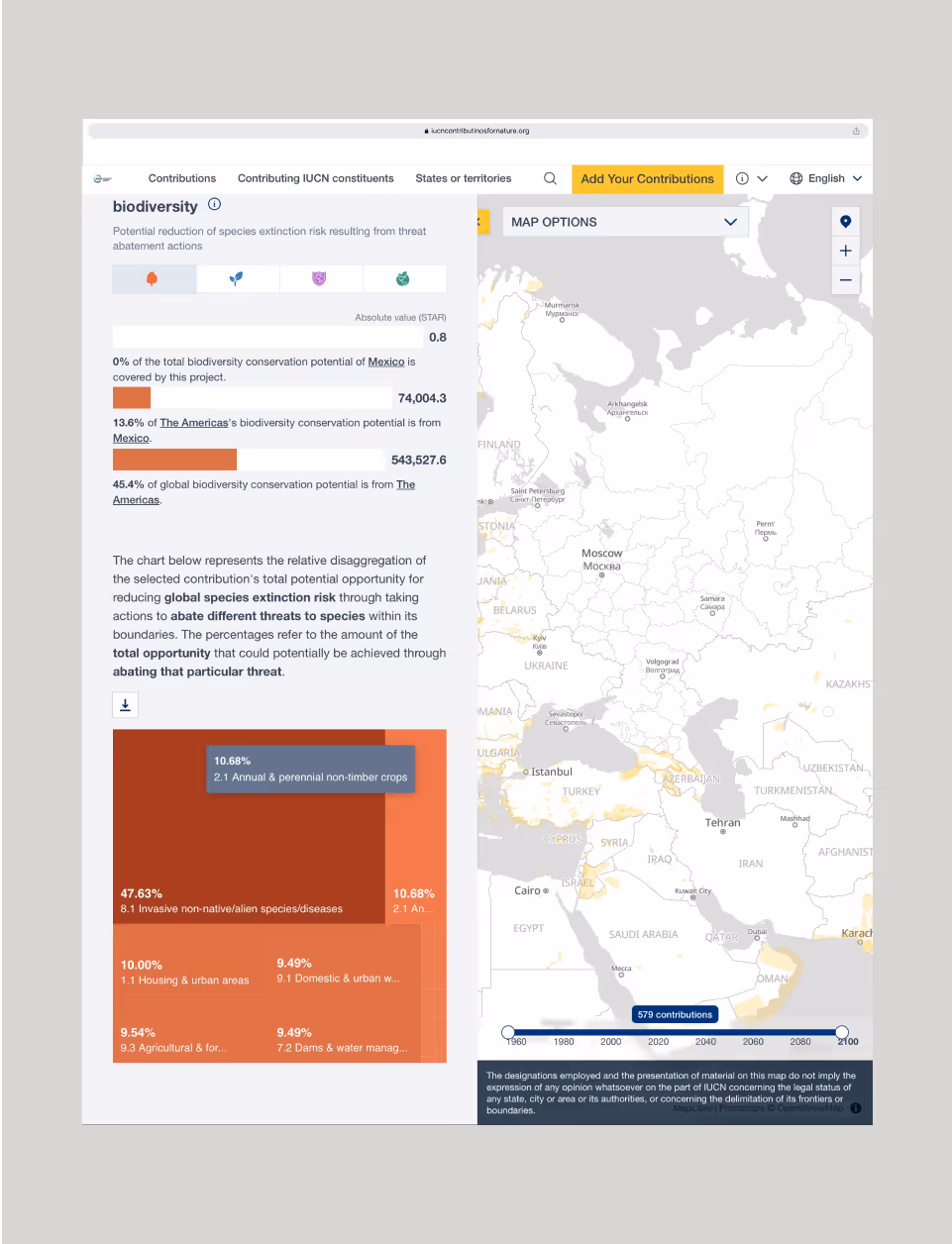Open the info circle menu in header
Image resolution: width=952 pixels, height=1244 pixels.
[x=742, y=179]
